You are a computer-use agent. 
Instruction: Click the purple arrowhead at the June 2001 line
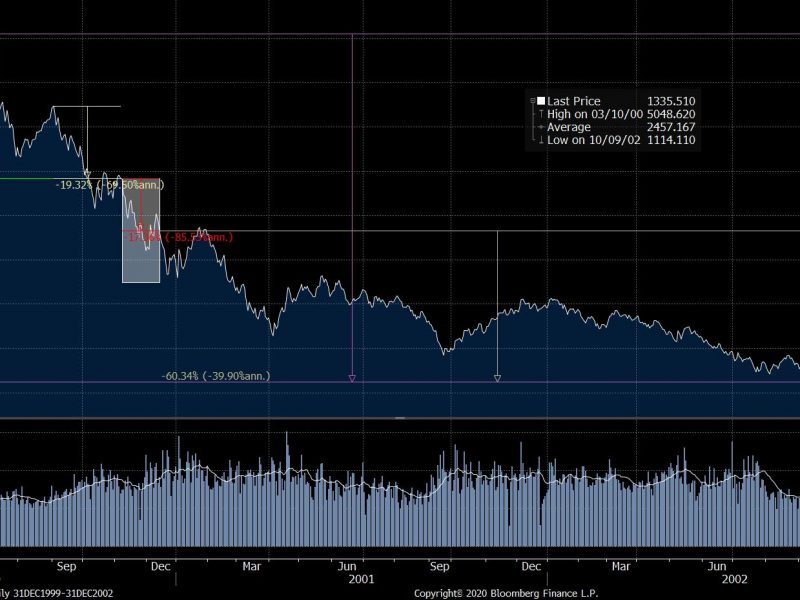click(x=352, y=378)
